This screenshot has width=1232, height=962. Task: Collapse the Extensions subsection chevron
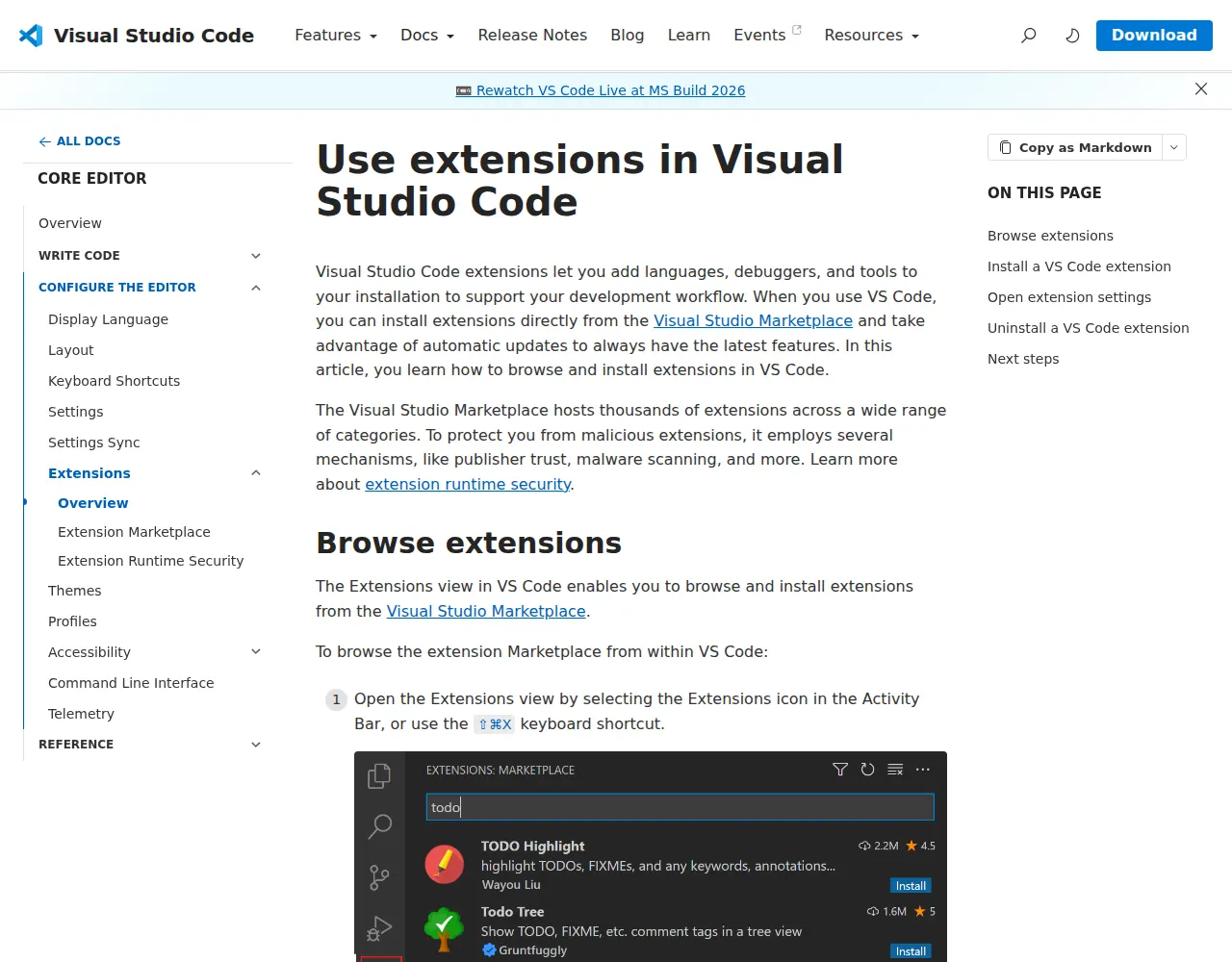[256, 473]
